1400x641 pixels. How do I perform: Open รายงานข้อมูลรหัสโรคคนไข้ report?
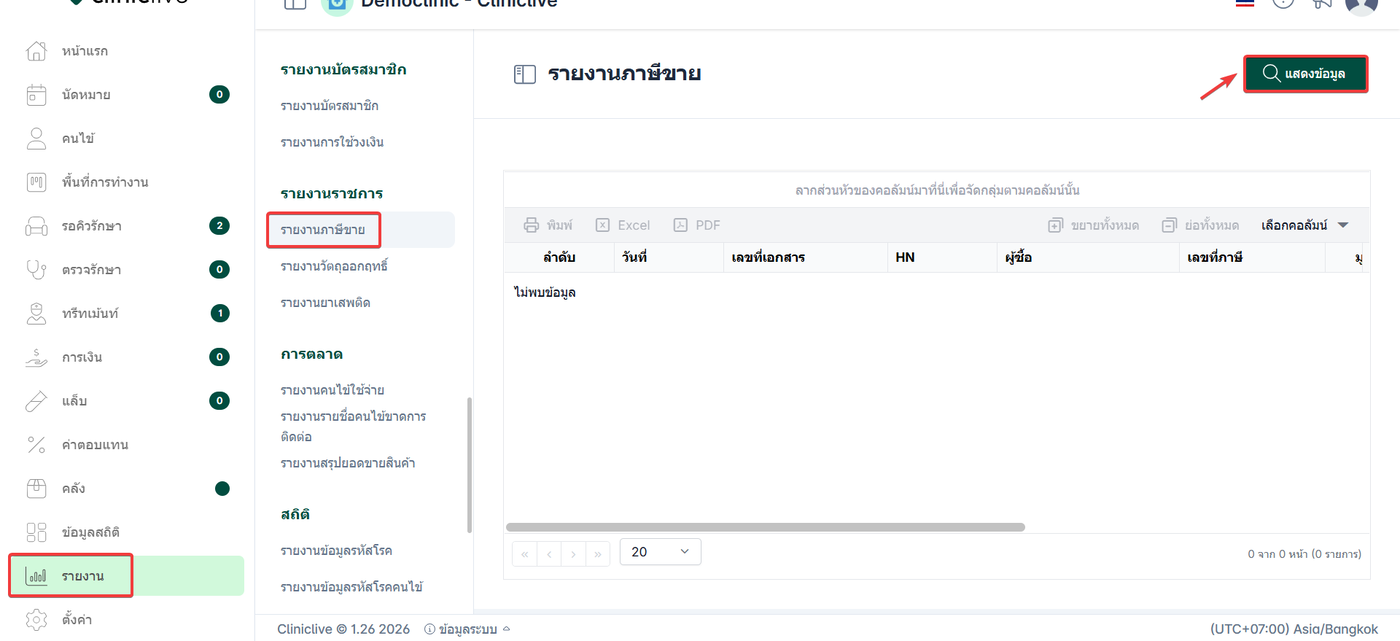(x=351, y=587)
